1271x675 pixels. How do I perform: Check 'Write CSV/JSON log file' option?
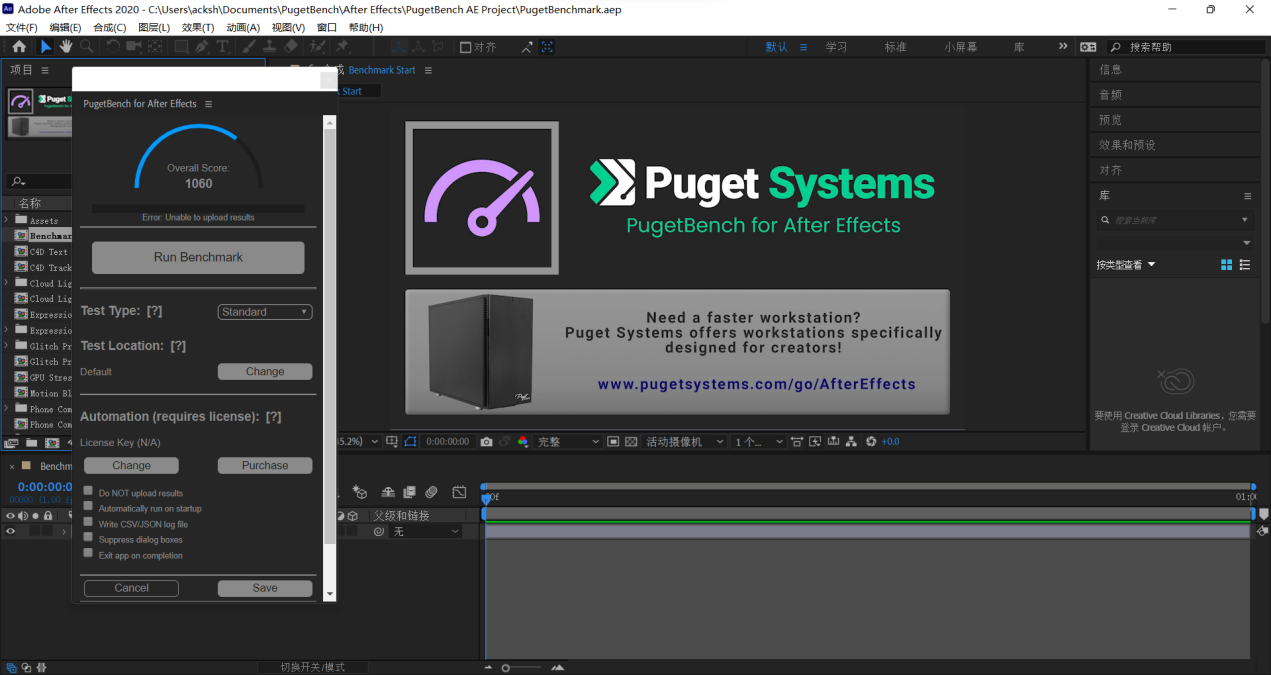coord(89,523)
